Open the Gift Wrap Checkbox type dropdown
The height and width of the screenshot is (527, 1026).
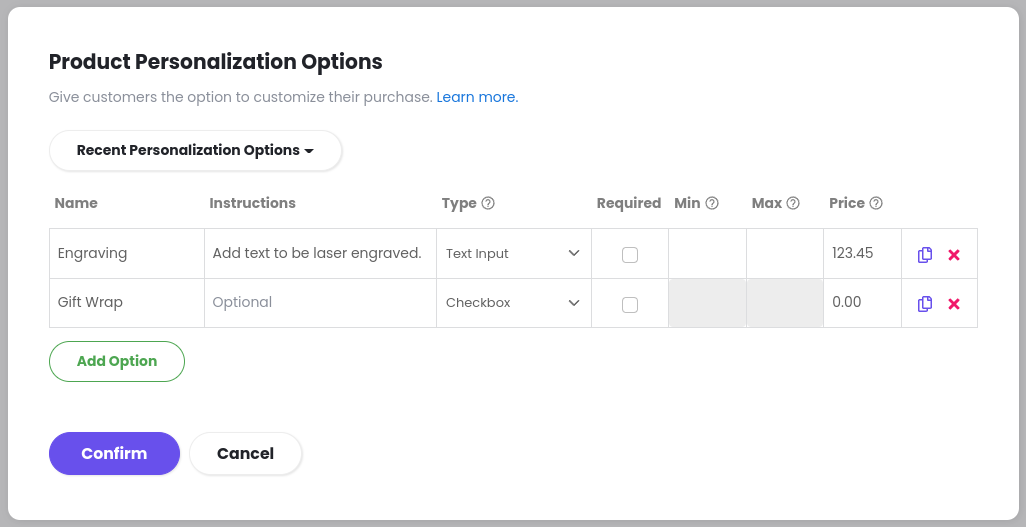coord(514,302)
